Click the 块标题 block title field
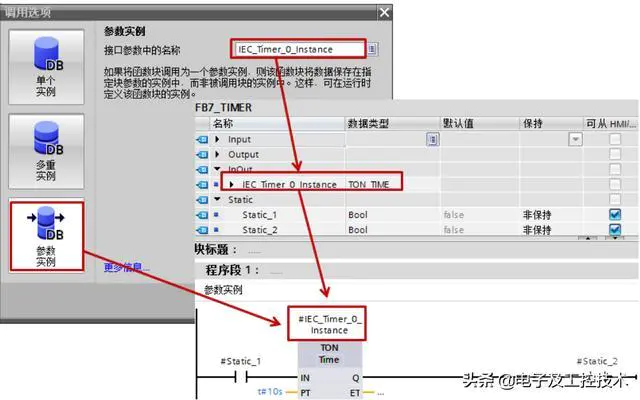This screenshot has height=400, width=640. pos(254,250)
